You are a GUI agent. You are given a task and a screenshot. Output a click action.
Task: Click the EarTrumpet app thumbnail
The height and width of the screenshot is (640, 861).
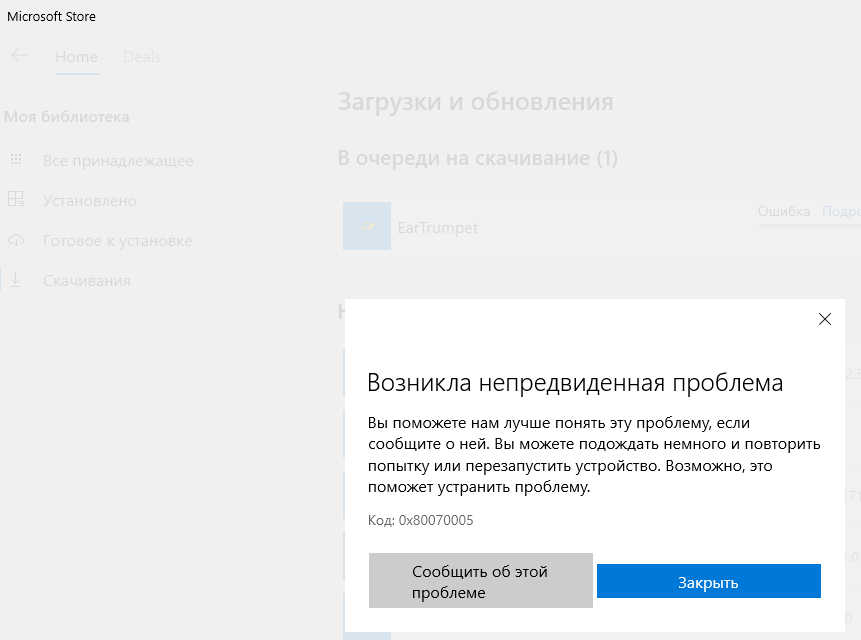click(367, 226)
